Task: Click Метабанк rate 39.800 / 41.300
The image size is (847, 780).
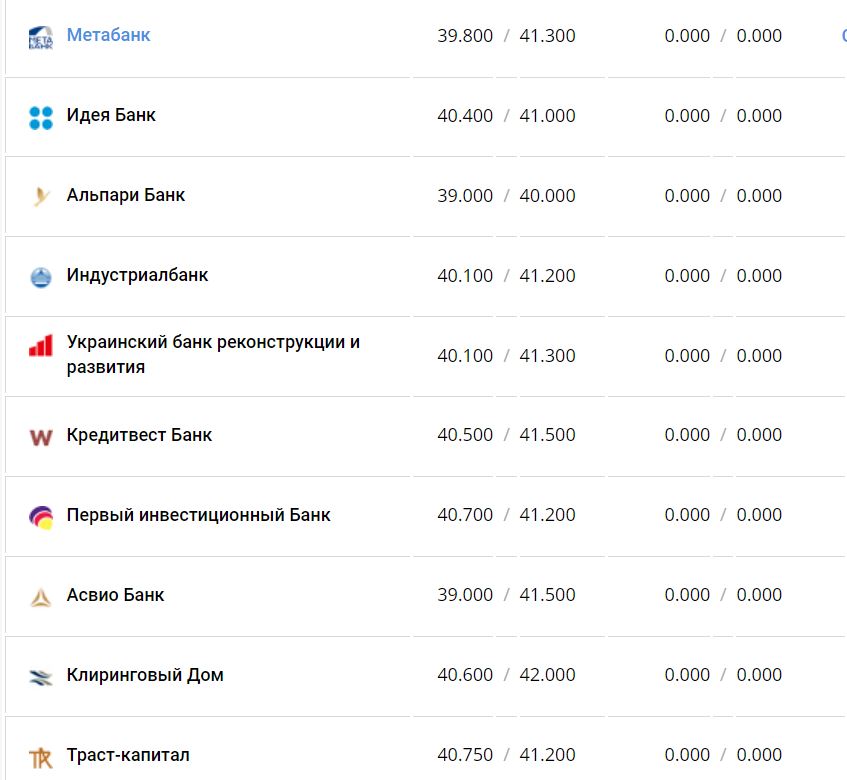Action: tap(506, 36)
